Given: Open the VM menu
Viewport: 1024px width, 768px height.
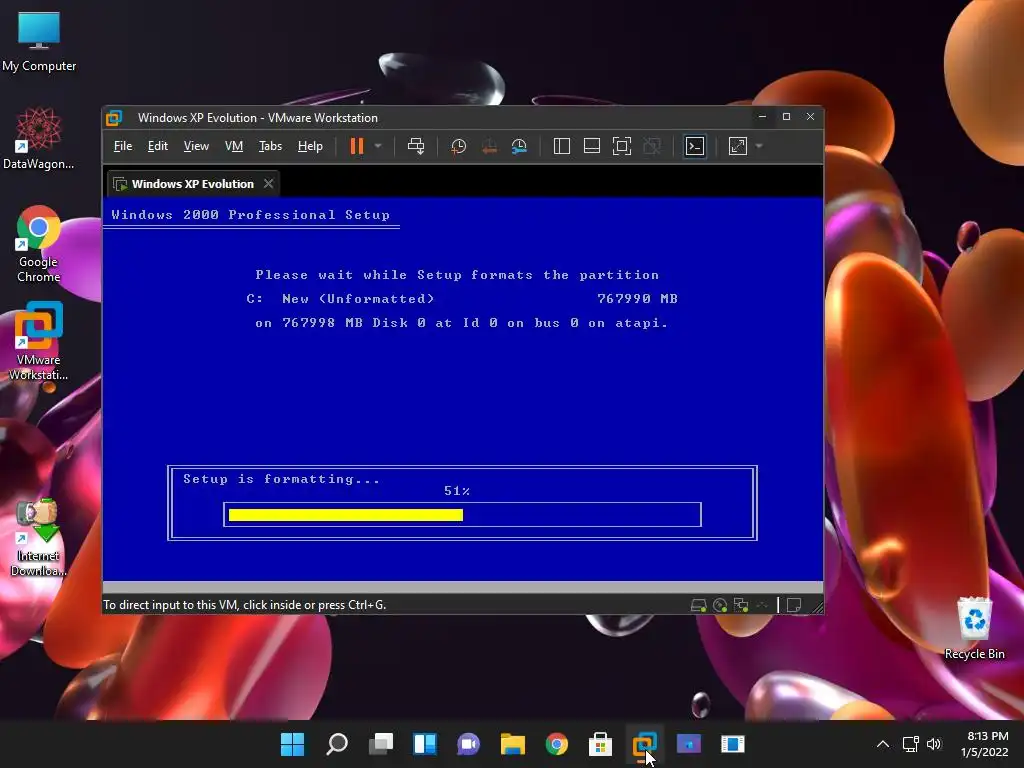Looking at the screenshot, I should pyautogui.click(x=234, y=146).
